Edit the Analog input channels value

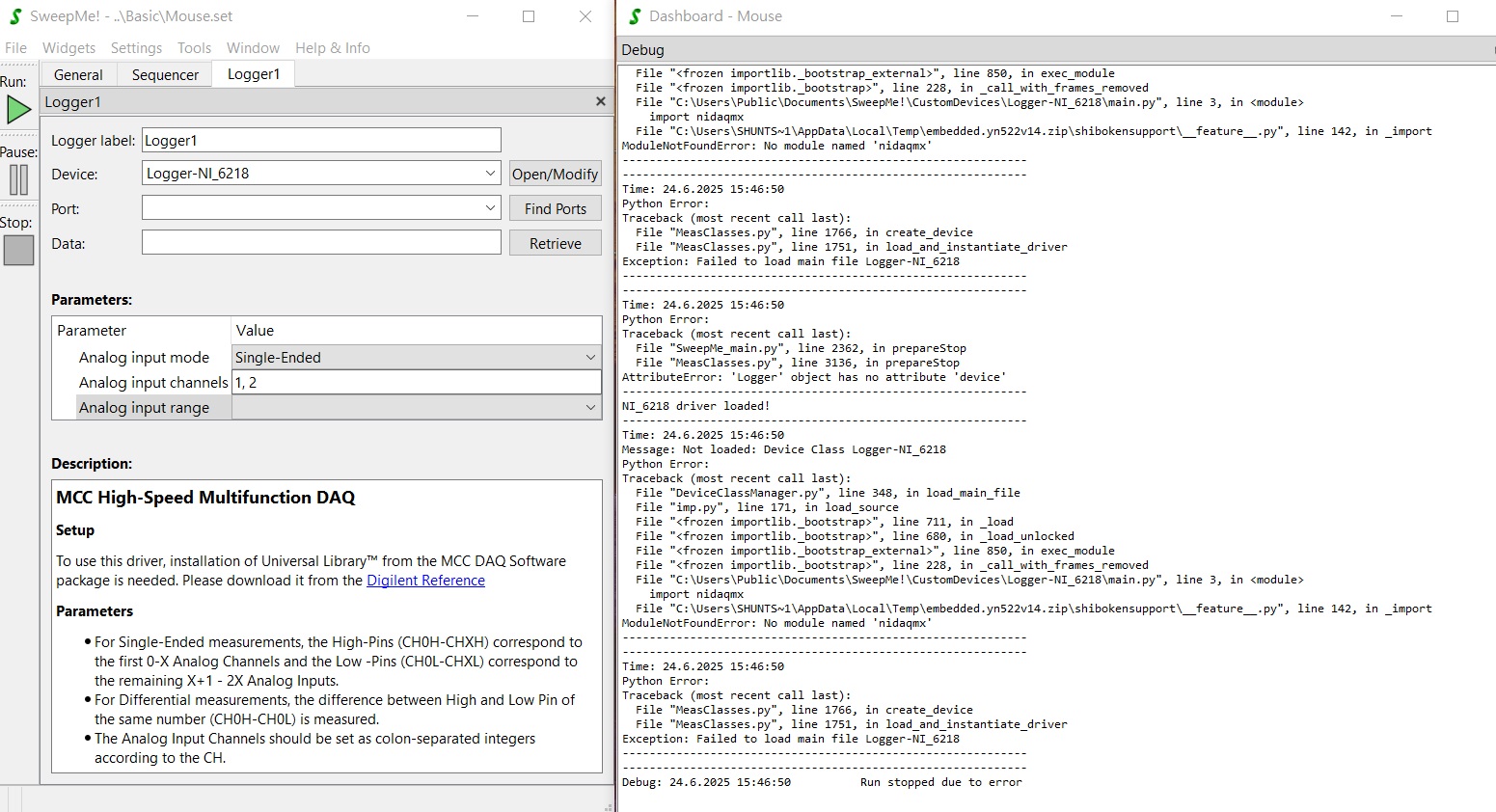point(417,382)
